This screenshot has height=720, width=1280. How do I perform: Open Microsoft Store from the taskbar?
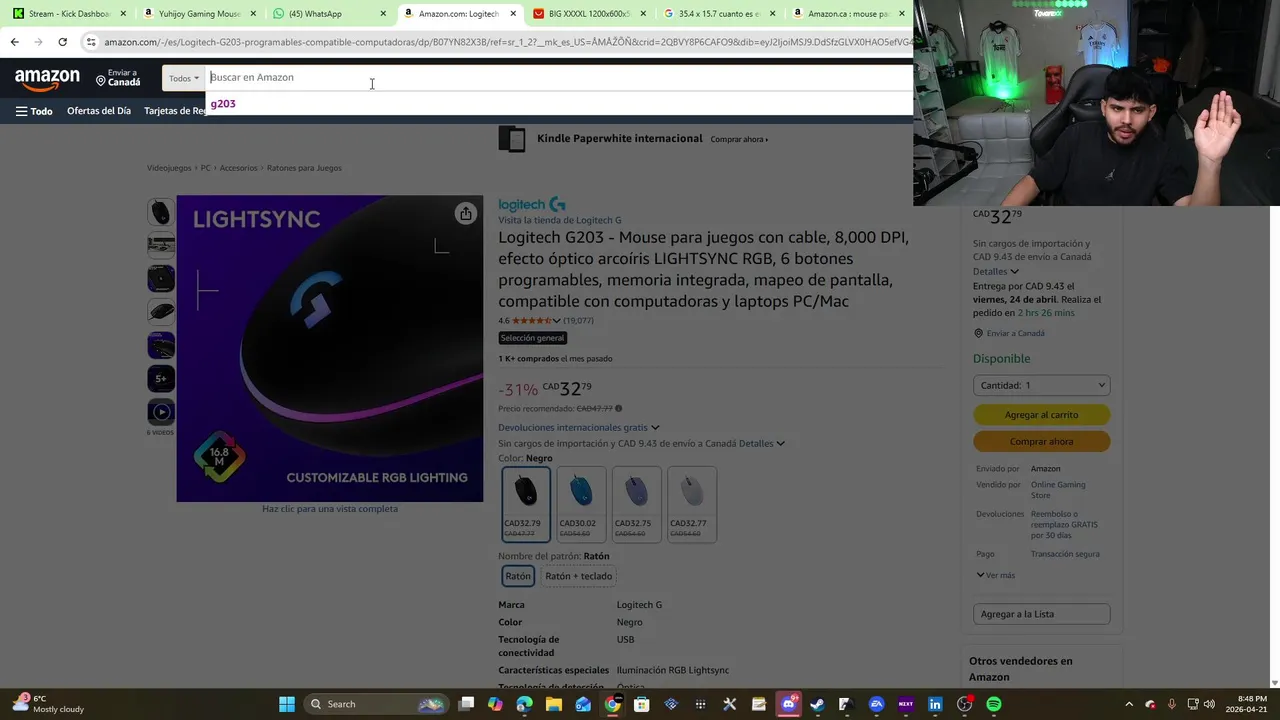coord(641,704)
